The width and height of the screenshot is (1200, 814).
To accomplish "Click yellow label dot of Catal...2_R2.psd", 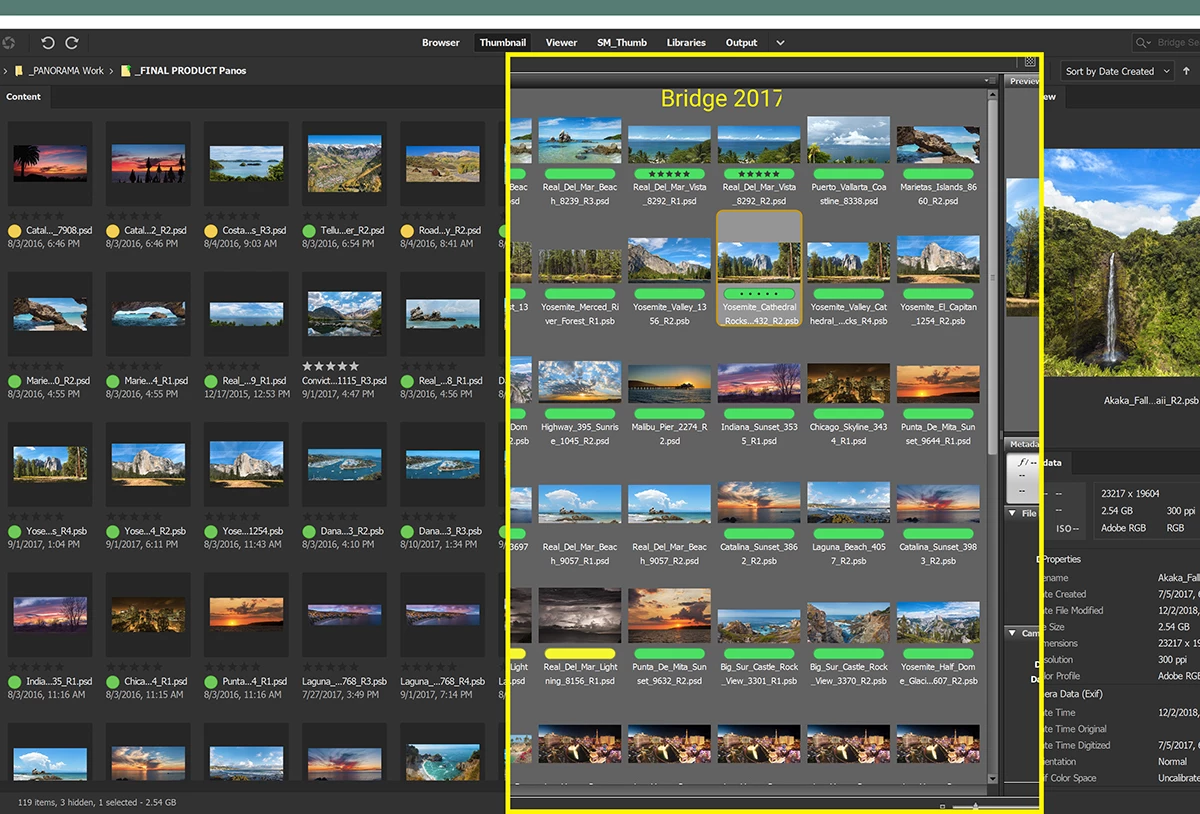I will tap(113, 230).
